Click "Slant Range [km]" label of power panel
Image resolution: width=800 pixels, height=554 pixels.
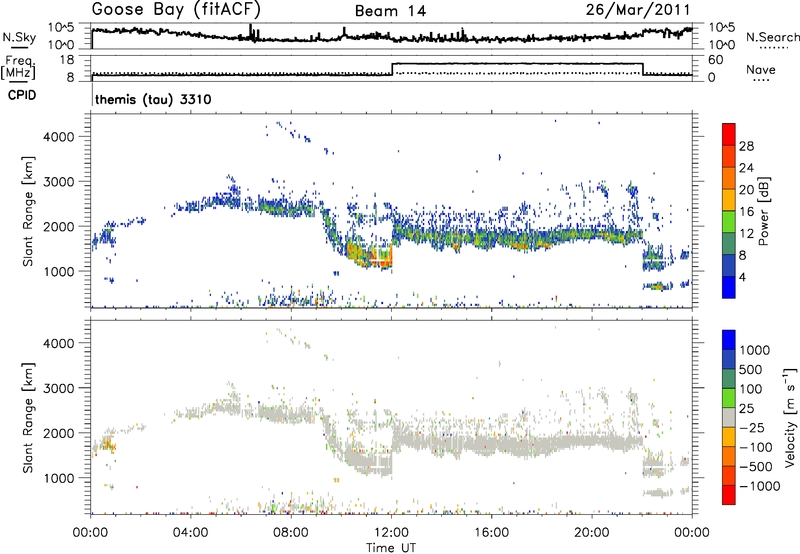[28, 211]
